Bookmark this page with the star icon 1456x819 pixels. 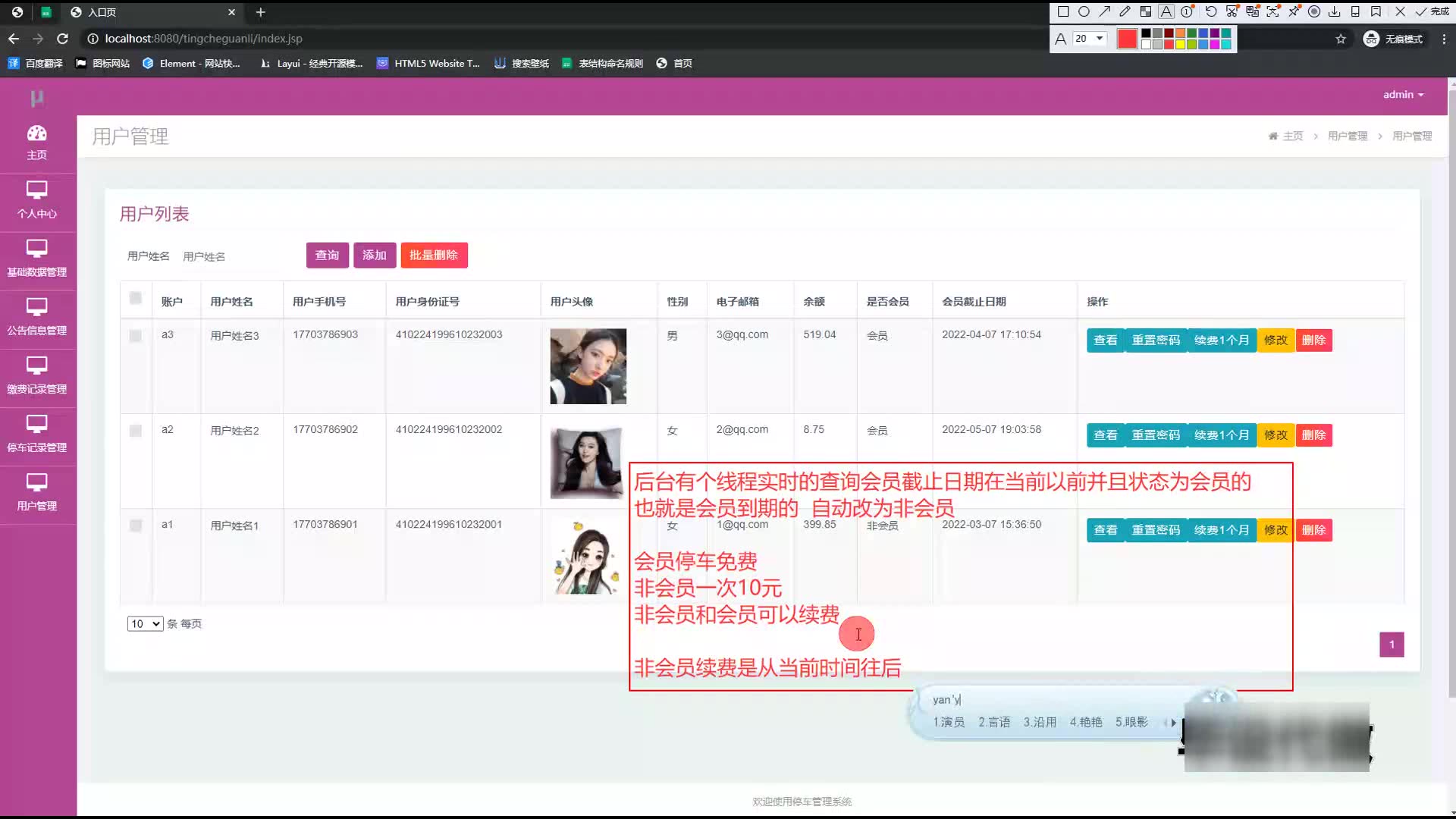coord(1341,39)
